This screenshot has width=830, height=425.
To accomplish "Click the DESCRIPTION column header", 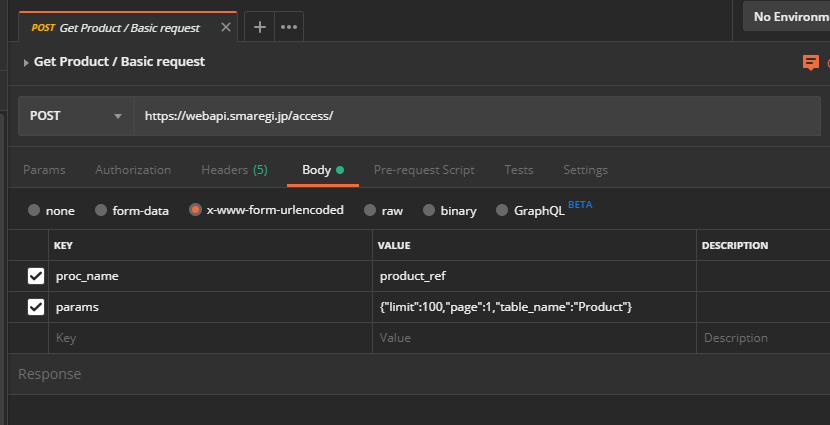I will [735, 246].
